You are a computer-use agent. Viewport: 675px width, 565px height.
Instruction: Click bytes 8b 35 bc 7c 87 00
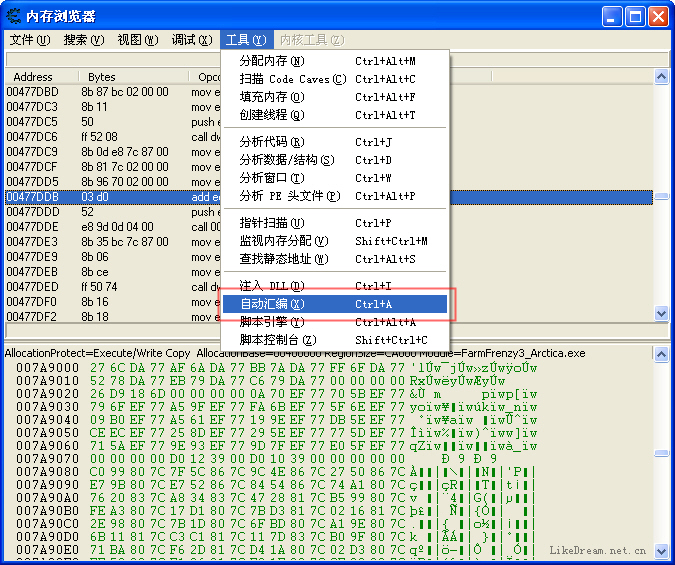point(125,242)
